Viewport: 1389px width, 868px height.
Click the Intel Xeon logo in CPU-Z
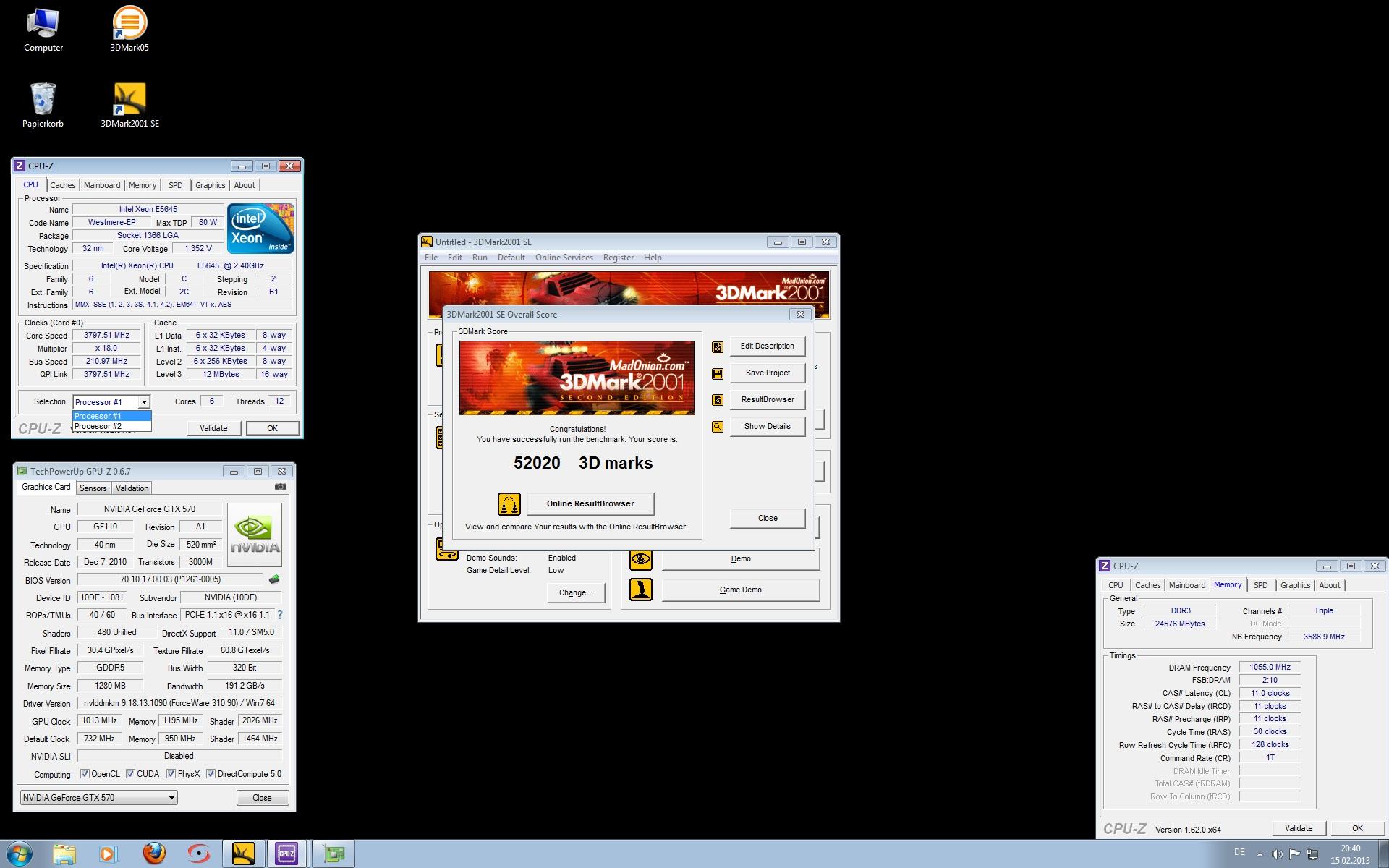tap(260, 228)
